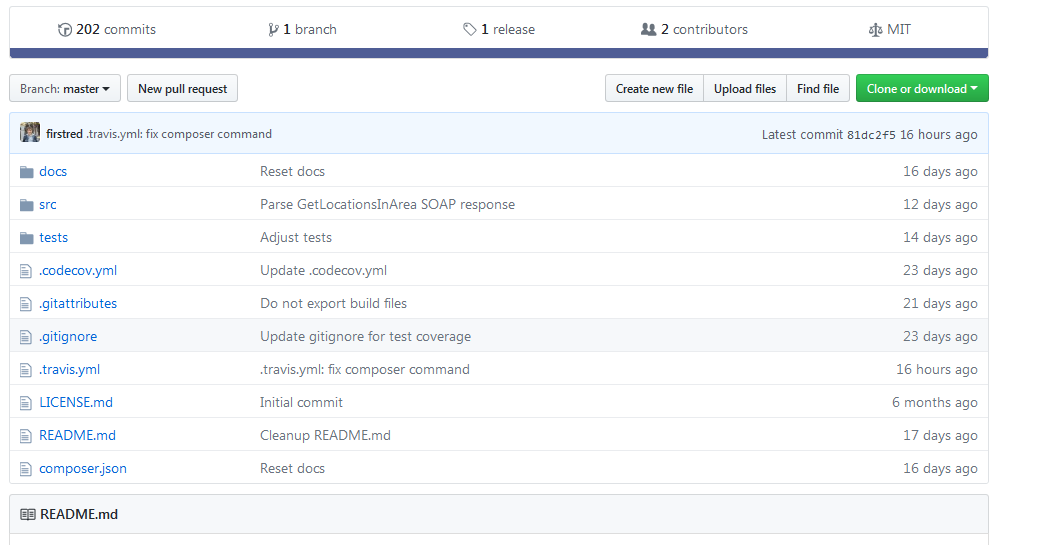Open latest commit hash 81dc2f5

(x=871, y=135)
